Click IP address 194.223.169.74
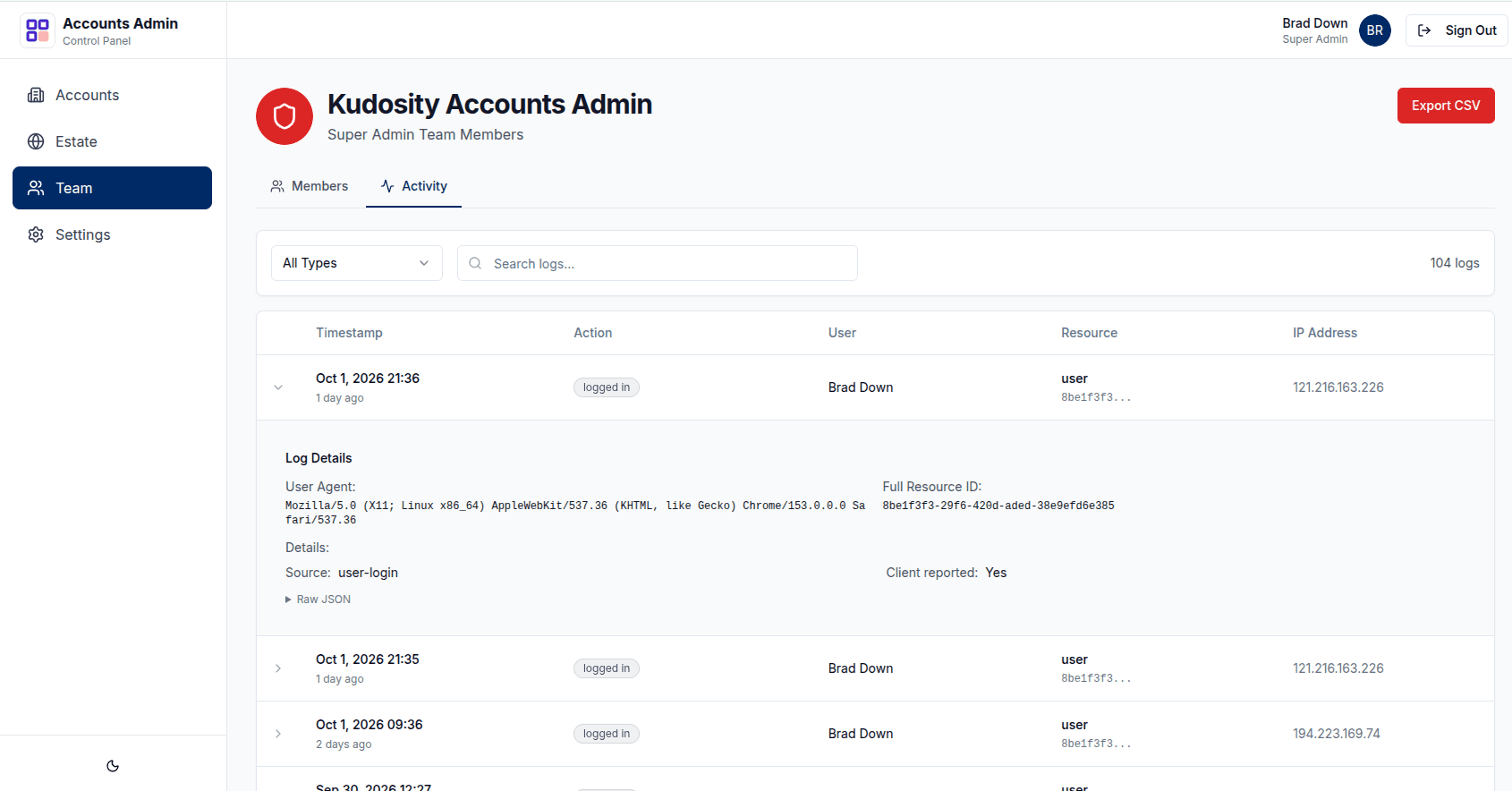The image size is (1512, 791). tap(1337, 734)
